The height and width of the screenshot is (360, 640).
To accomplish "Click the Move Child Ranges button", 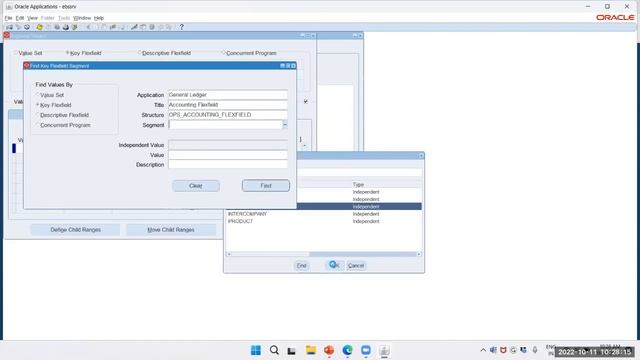I will 171,230.
